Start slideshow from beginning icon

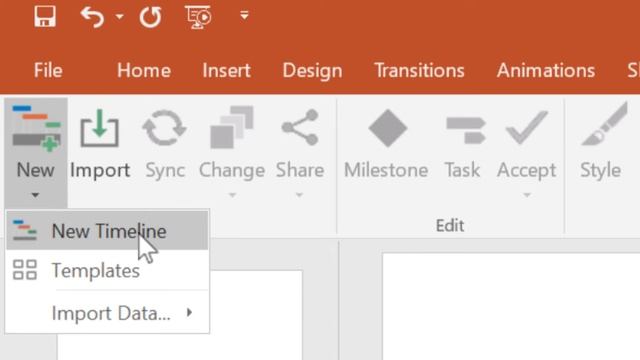tap(198, 17)
